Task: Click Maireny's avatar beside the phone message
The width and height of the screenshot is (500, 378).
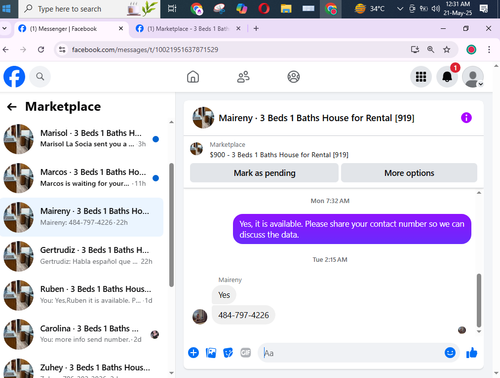Action: pos(200,317)
